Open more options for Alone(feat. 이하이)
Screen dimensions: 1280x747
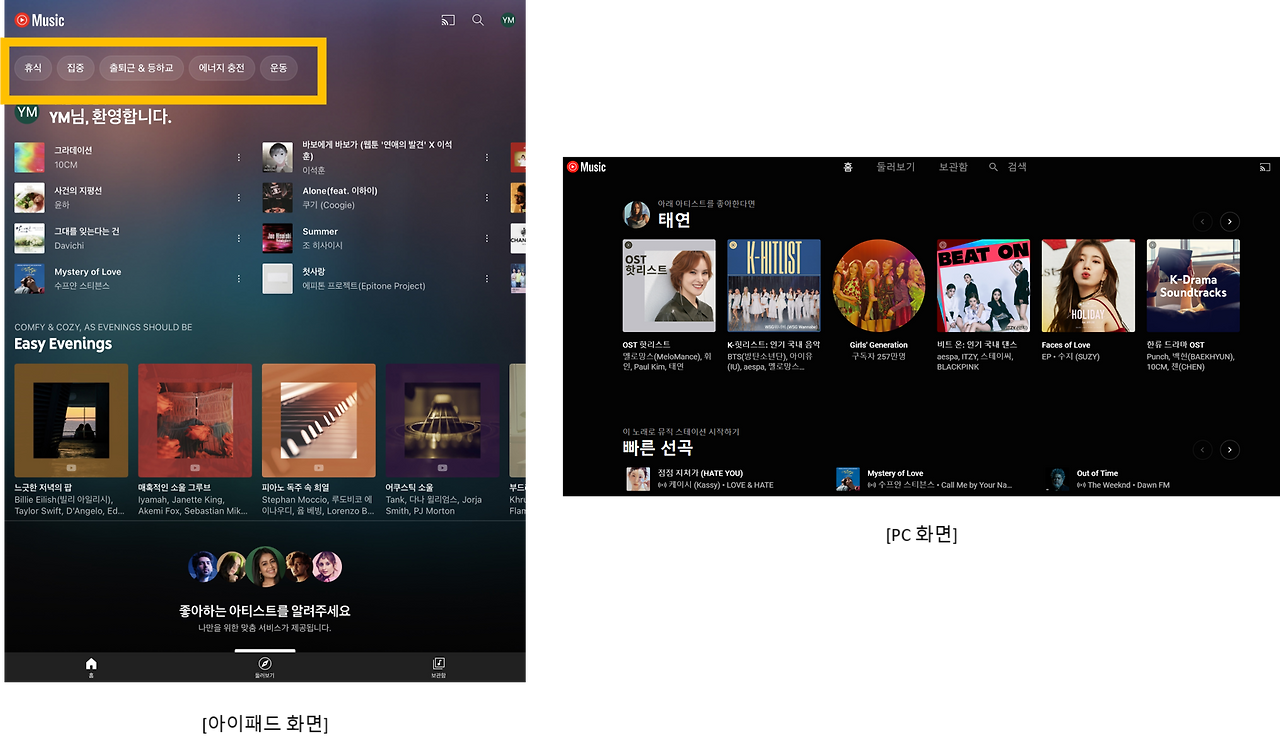click(x=487, y=198)
